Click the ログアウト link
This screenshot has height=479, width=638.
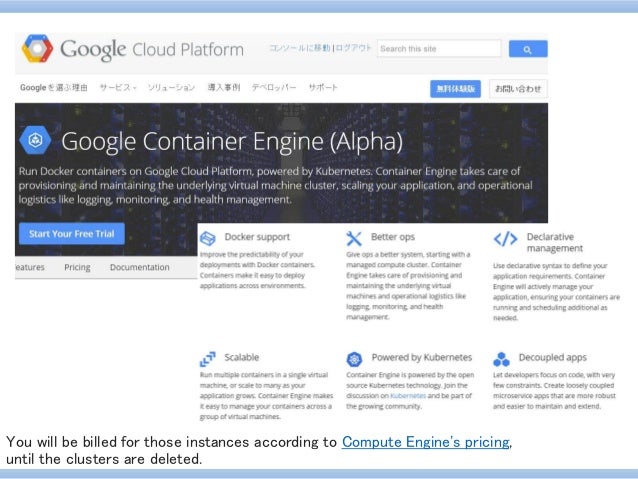353,48
